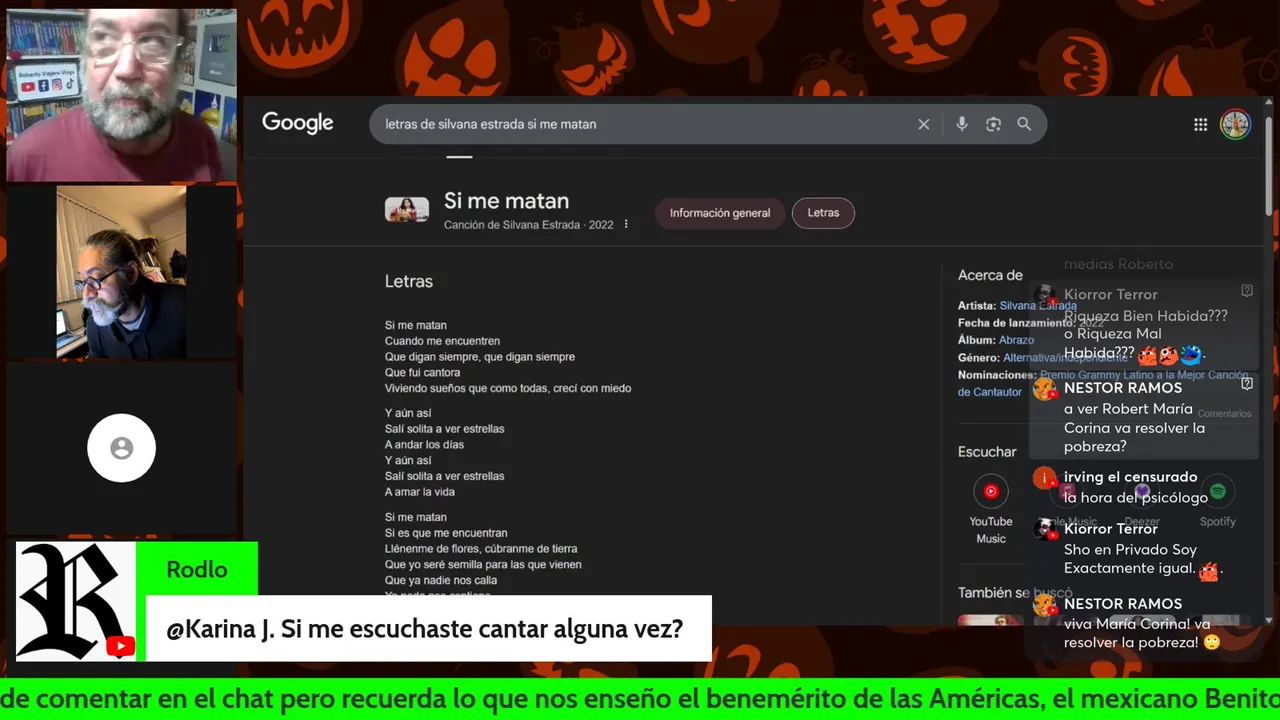Click NESTOR RAMOS comment about María Corina
This screenshot has height=720, width=1280.
tap(1142, 417)
